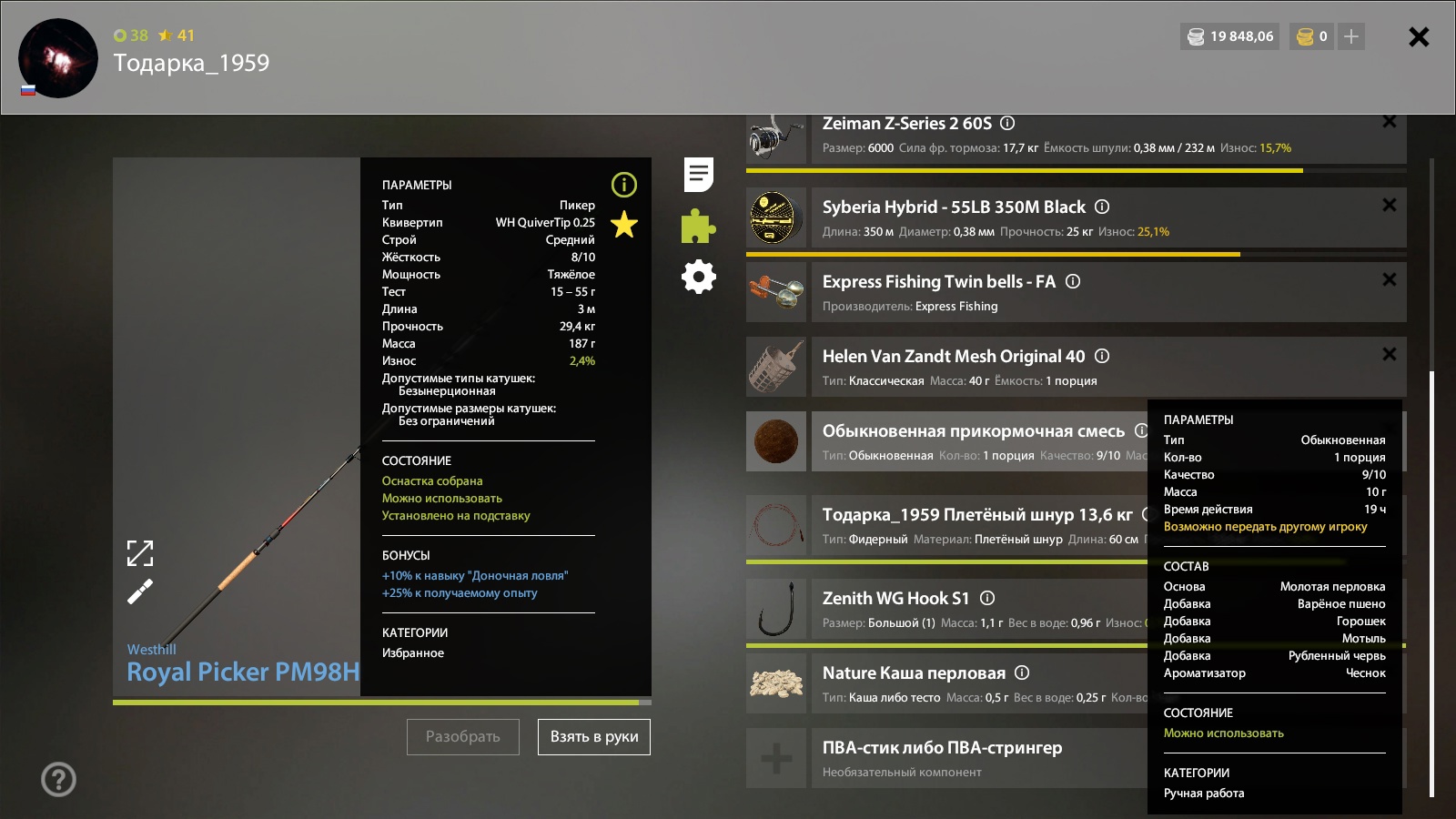This screenshot has width=1456, height=819.
Task: Click player level indicator 38
Action: (131, 35)
